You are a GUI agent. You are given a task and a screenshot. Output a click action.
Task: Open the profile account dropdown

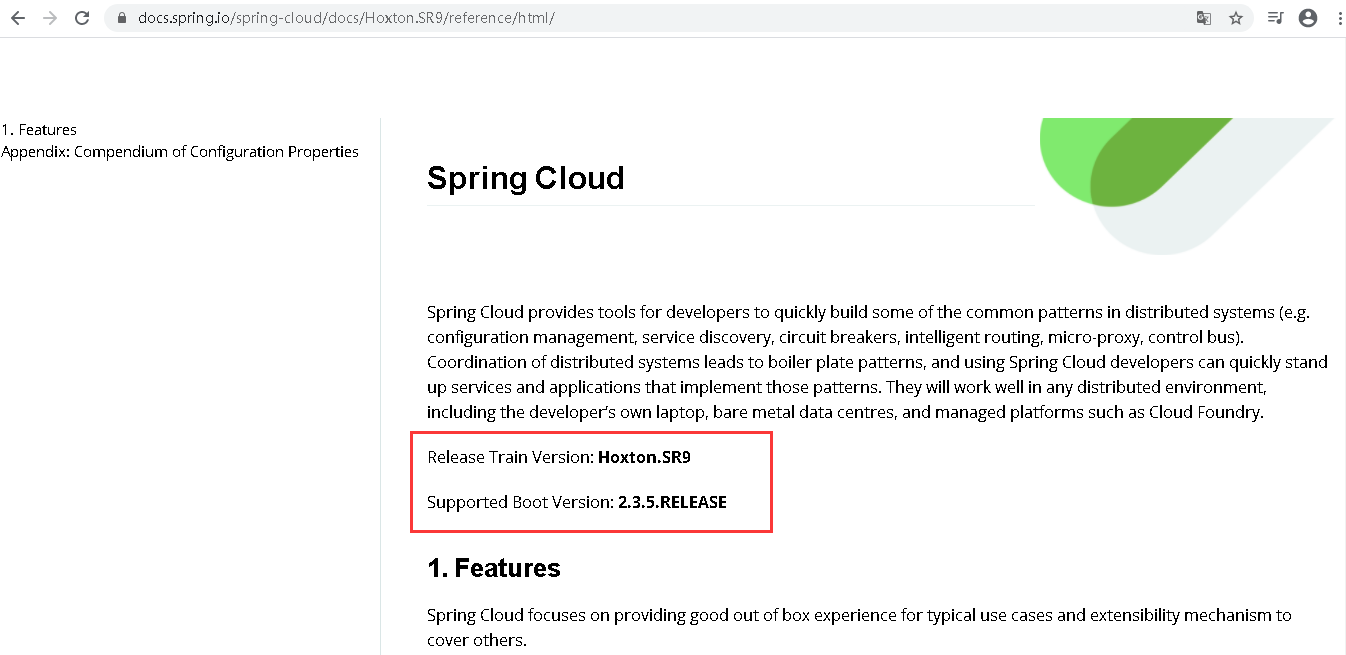pyautogui.click(x=1308, y=17)
